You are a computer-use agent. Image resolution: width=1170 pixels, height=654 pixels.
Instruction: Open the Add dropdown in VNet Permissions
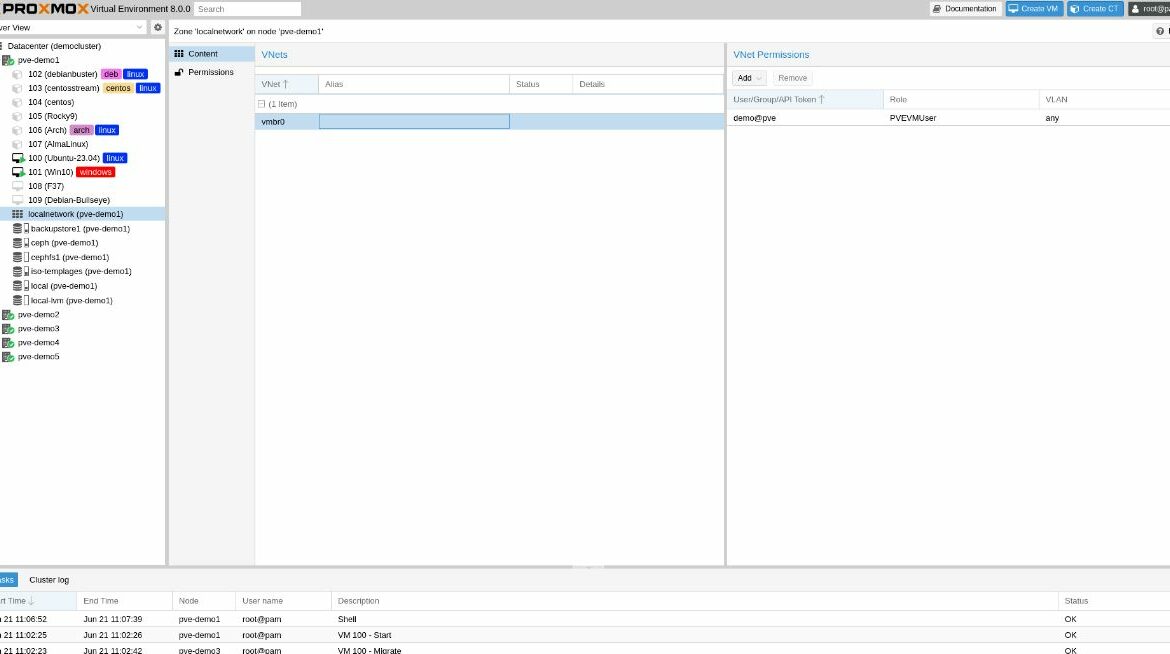749,78
